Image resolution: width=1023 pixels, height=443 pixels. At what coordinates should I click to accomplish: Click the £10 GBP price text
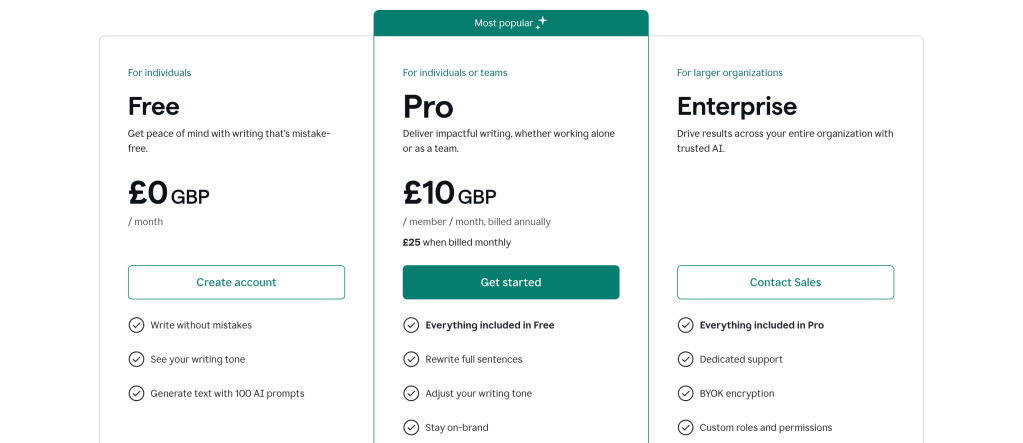(x=449, y=193)
